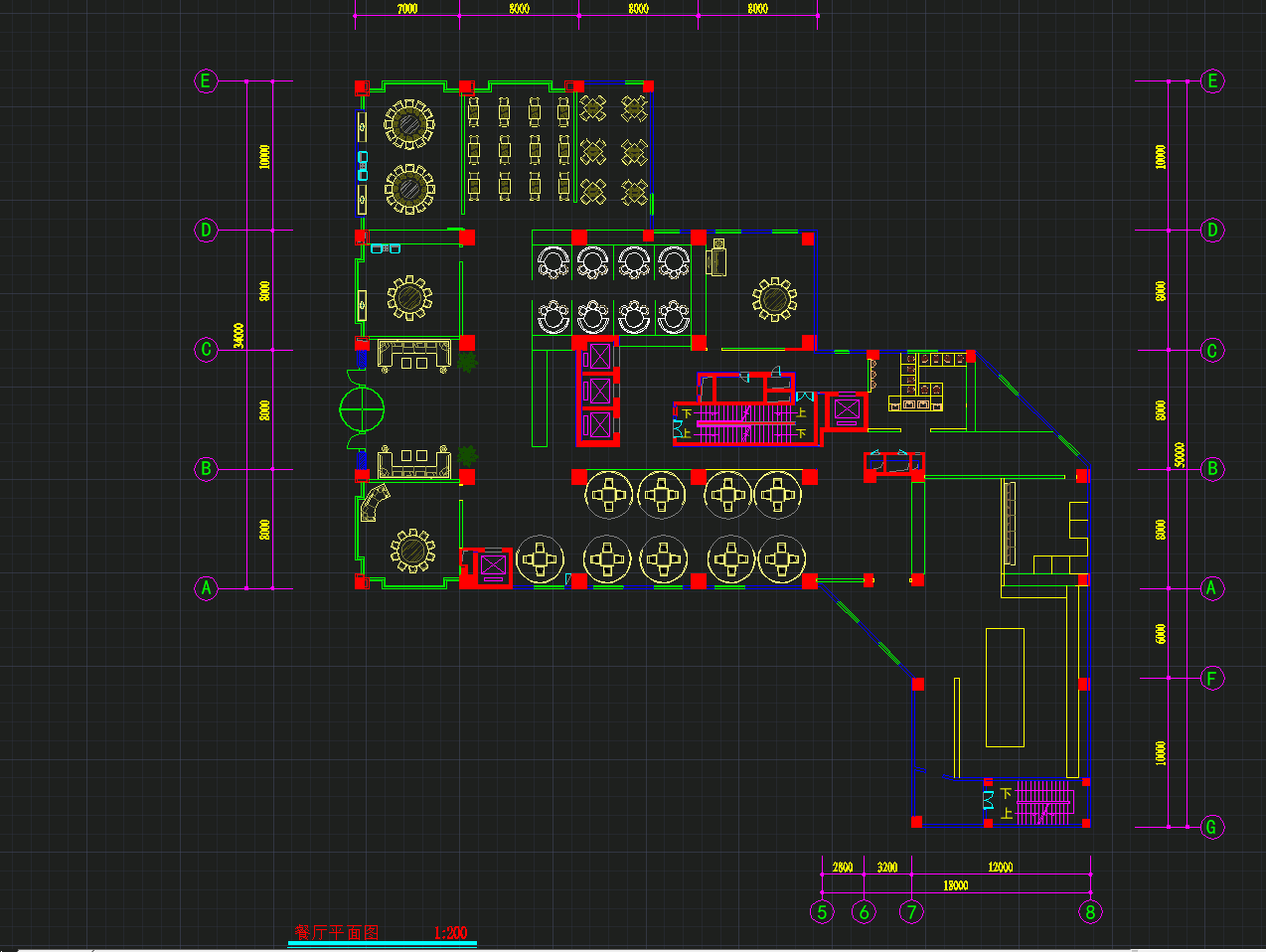Pick axis bubble number 6

864,912
